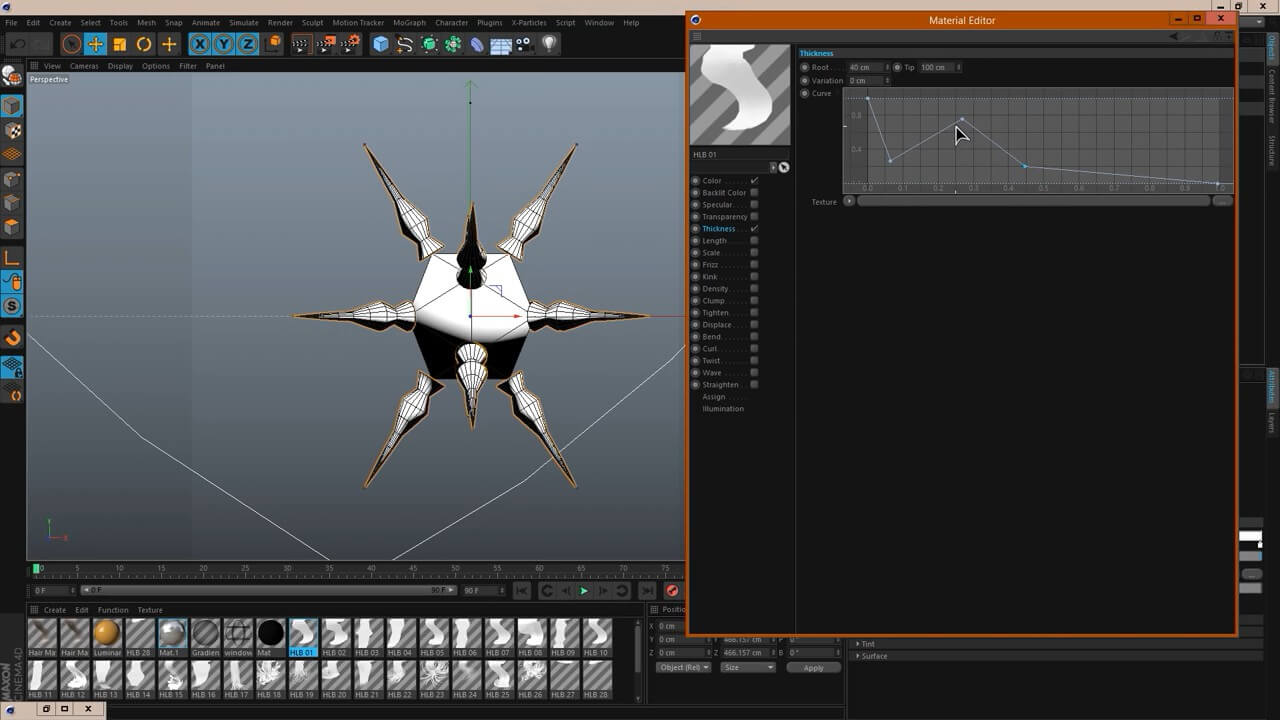Viewport: 1280px width, 720px height.
Task: Enable the Frizz channel checkbox
Action: pyautogui.click(x=754, y=265)
